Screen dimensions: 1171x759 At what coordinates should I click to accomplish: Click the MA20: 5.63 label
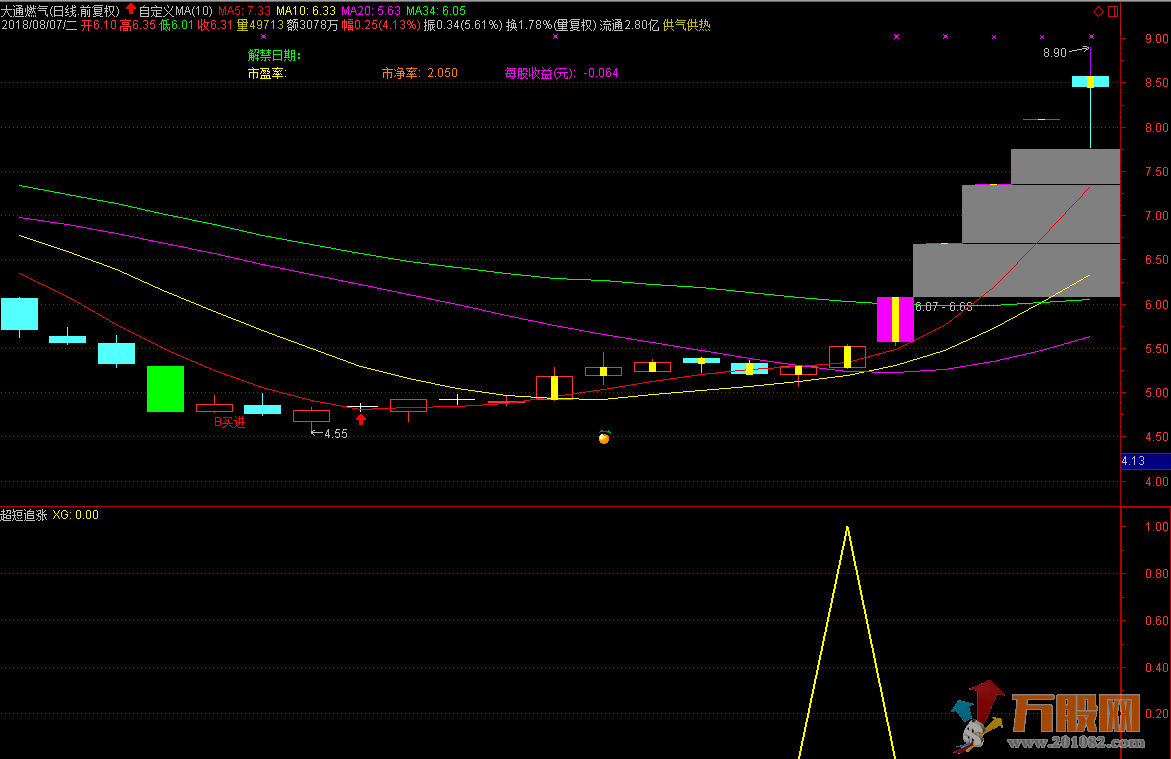371,10
